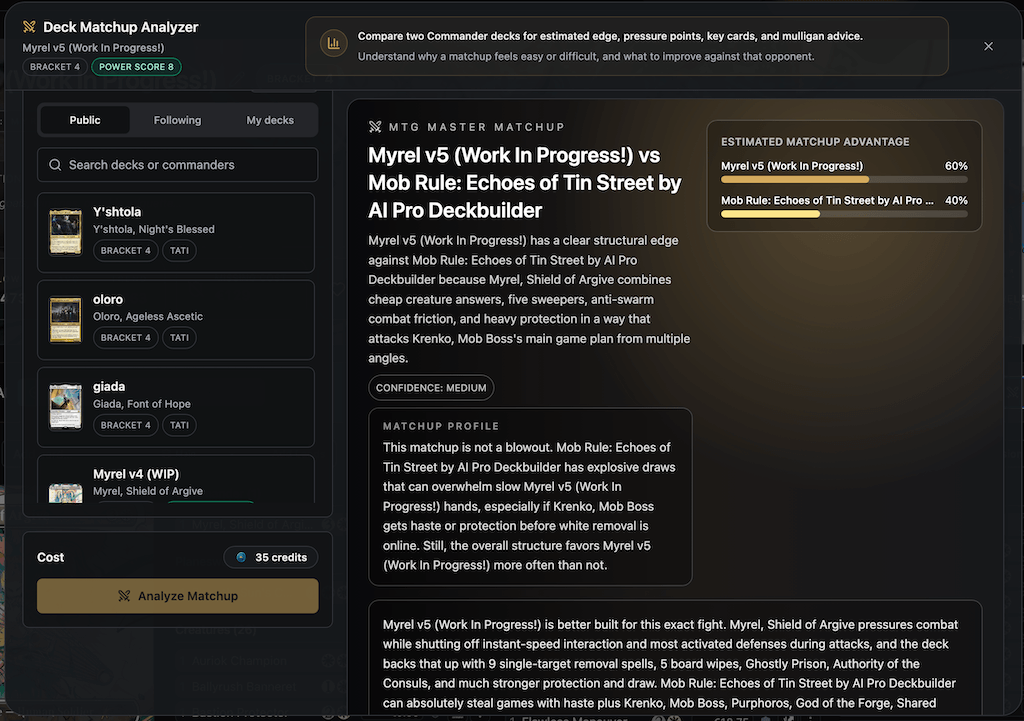This screenshot has width=1024, height=721.
Task: Click the Confidence: Medium badge
Action: tap(431, 388)
